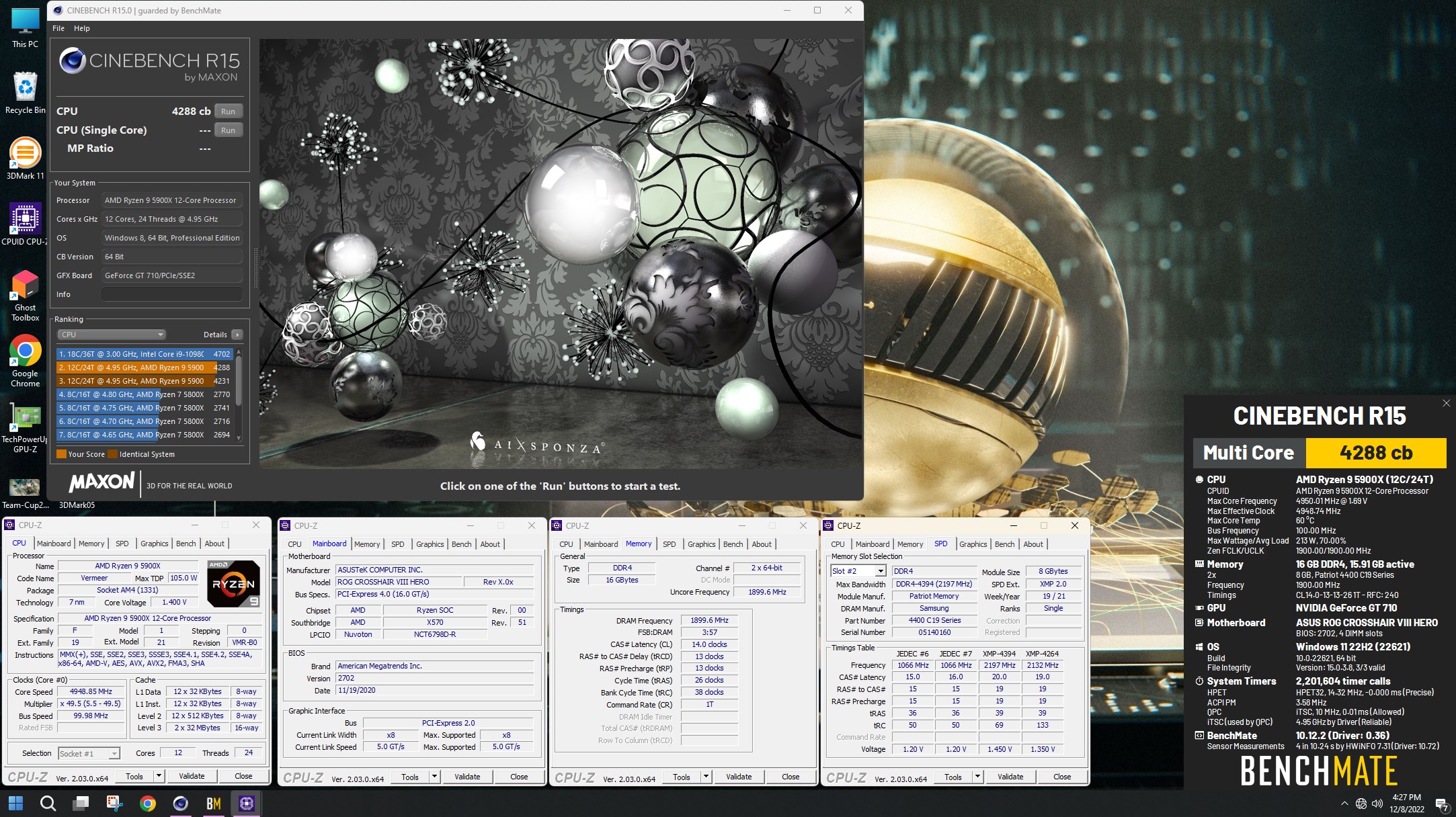Open Socket #1 selection dropdown
The image size is (1456, 817).
click(89, 753)
